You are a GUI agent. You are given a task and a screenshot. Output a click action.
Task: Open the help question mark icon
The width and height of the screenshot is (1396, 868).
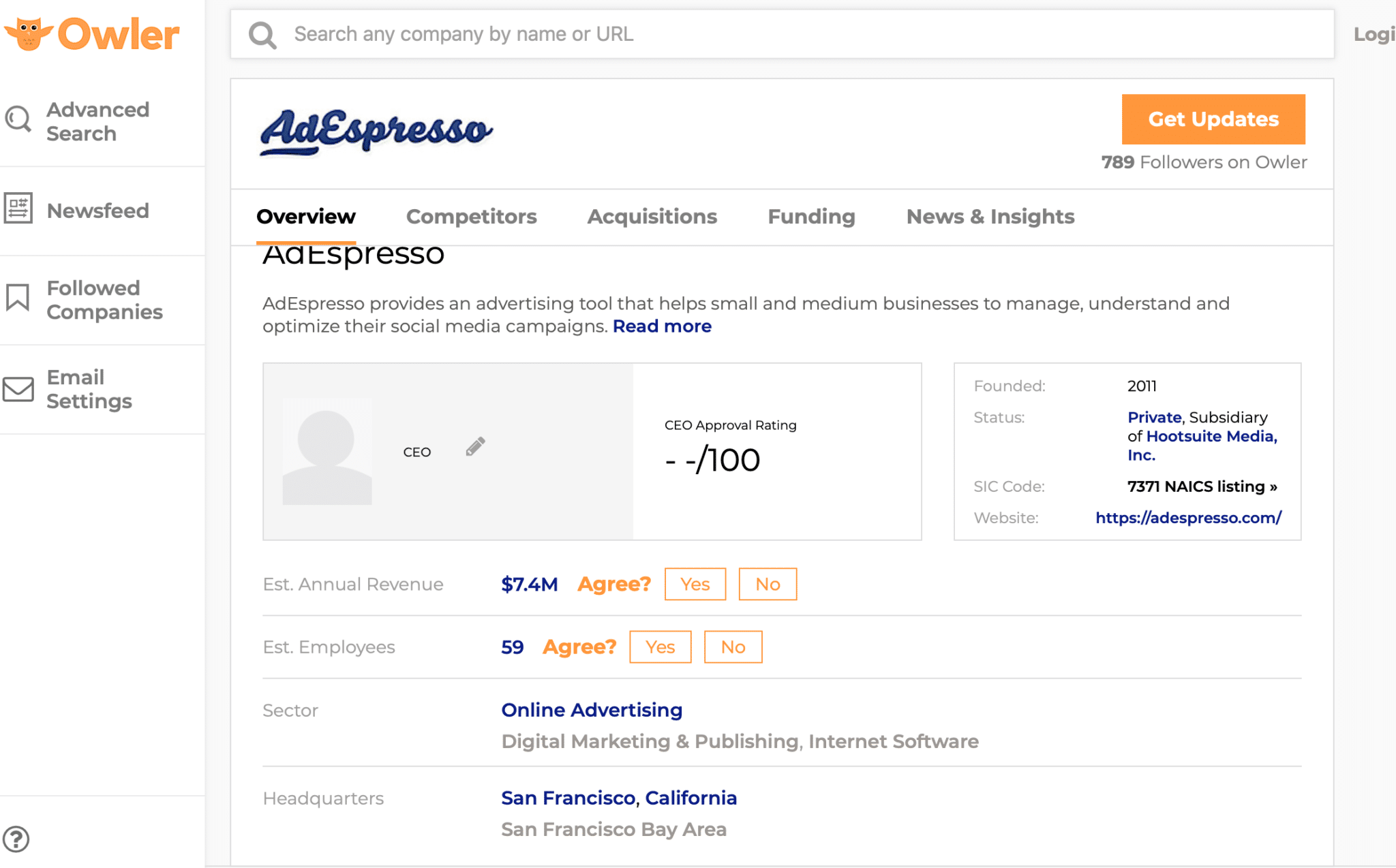pyautogui.click(x=16, y=839)
